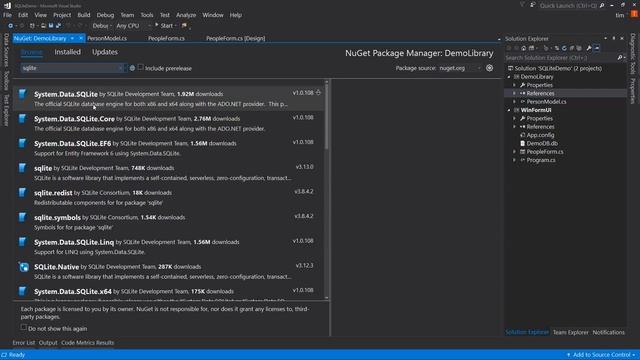Switch to PersonModel.cs tab
Image resolution: width=640 pixels, height=360 pixels.
point(107,38)
